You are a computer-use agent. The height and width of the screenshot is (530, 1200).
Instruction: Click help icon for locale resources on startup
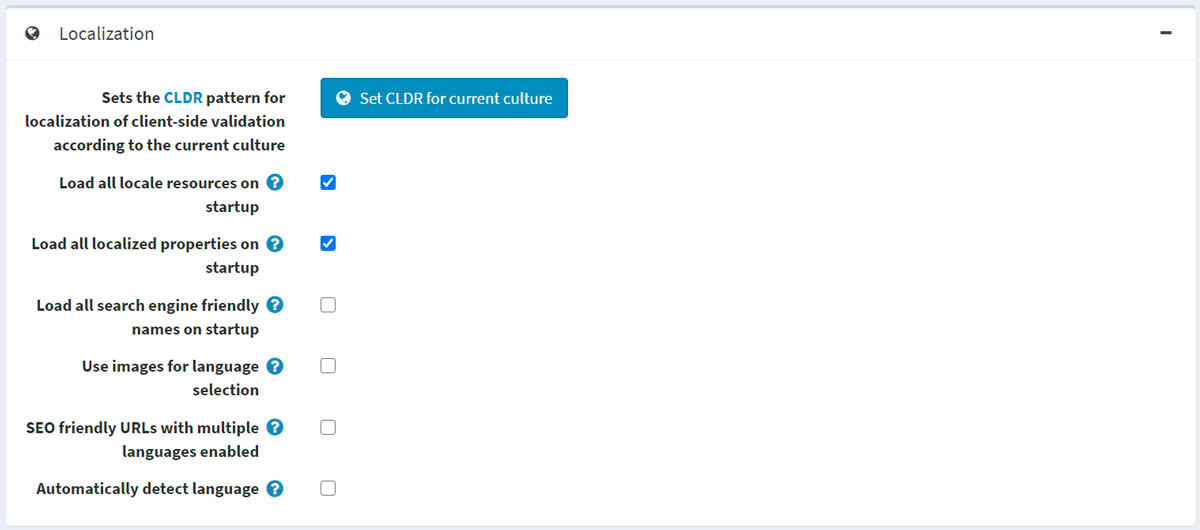[275, 183]
